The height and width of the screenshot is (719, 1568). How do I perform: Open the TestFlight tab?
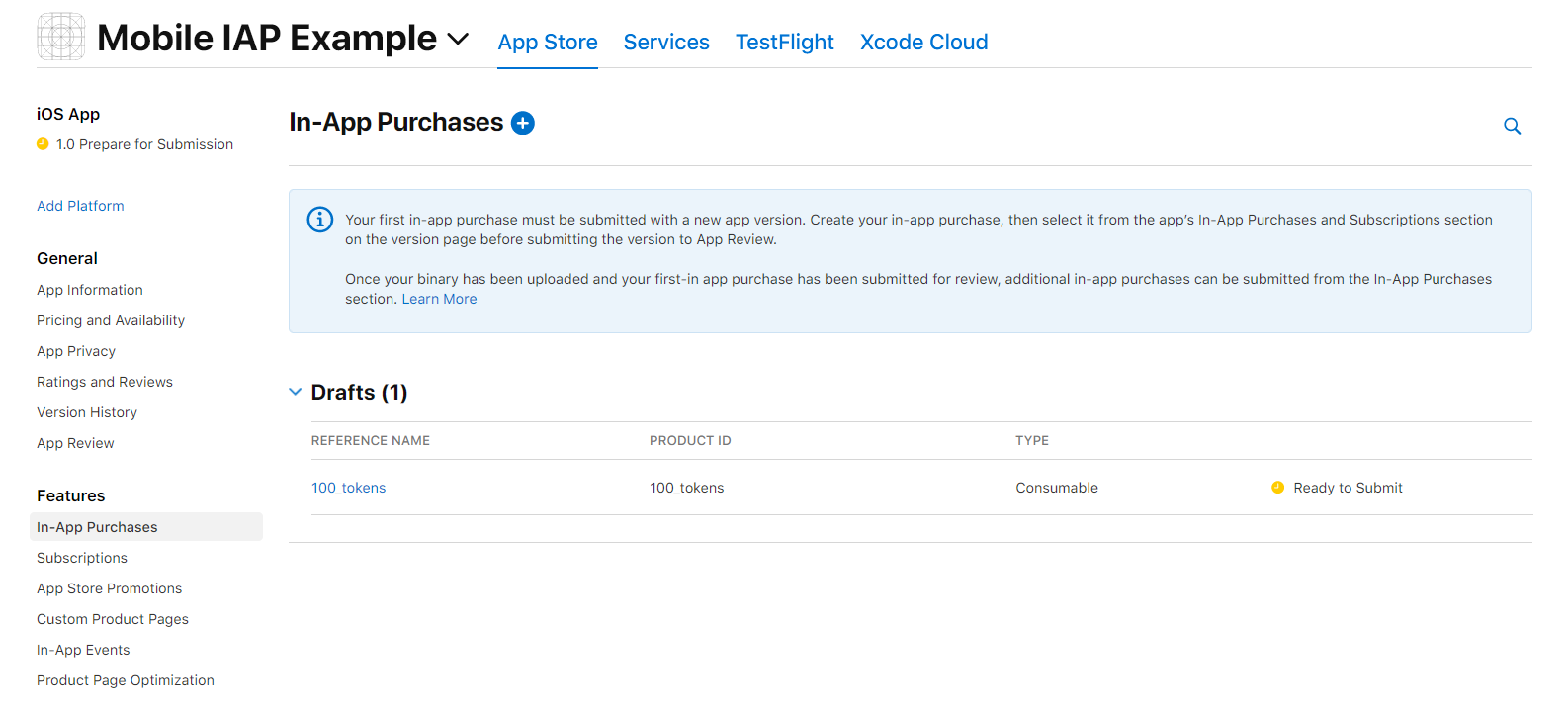[785, 43]
